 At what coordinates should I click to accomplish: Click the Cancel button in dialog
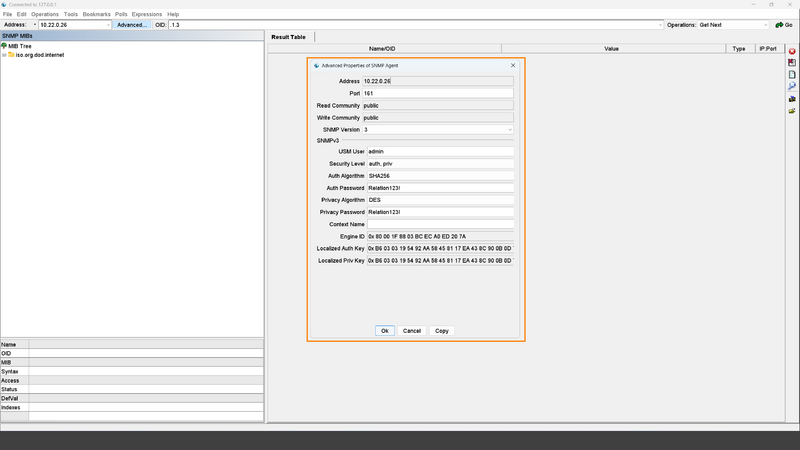[x=412, y=331]
